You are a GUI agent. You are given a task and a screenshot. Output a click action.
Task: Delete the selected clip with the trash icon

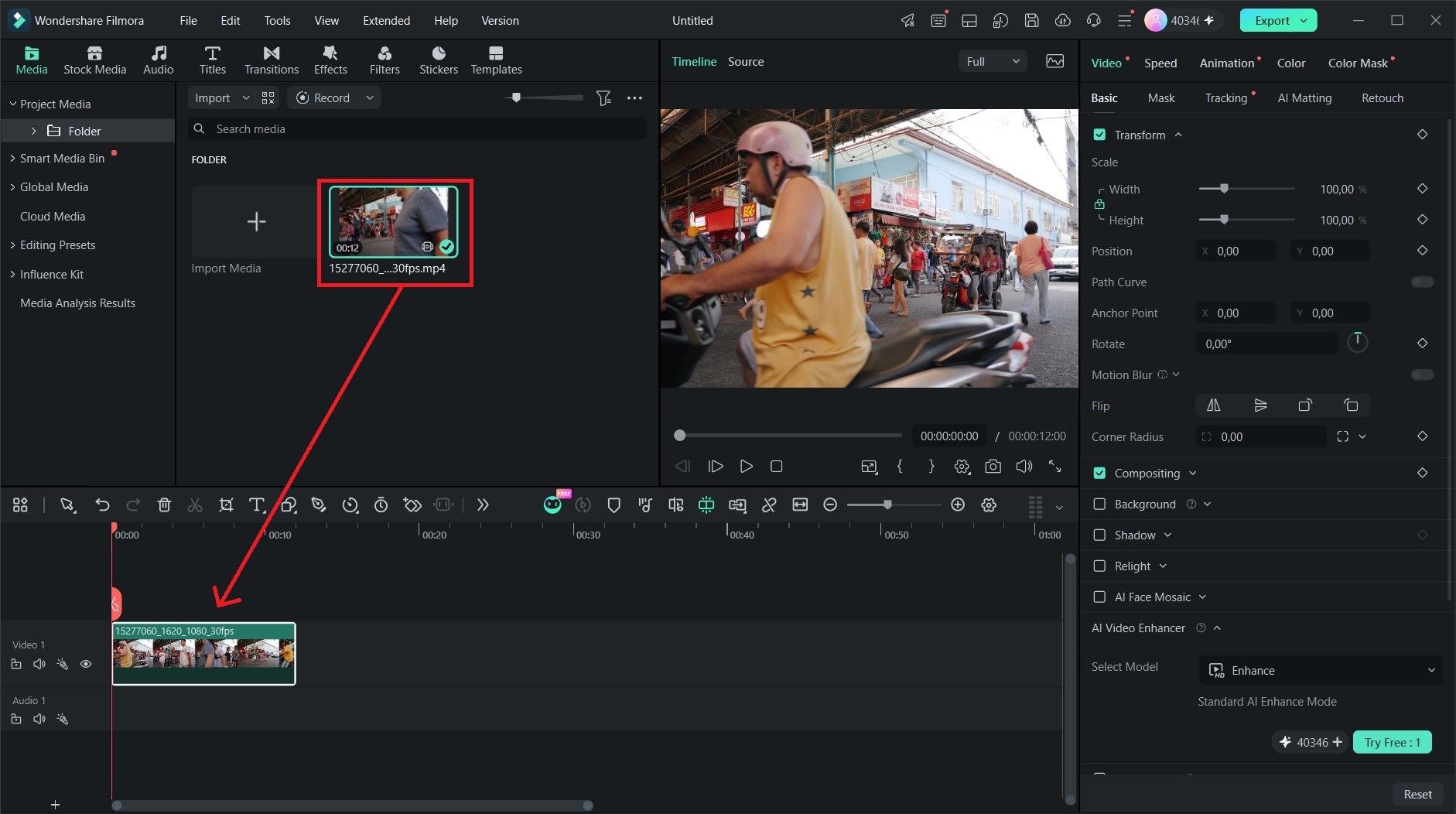pyautogui.click(x=164, y=505)
